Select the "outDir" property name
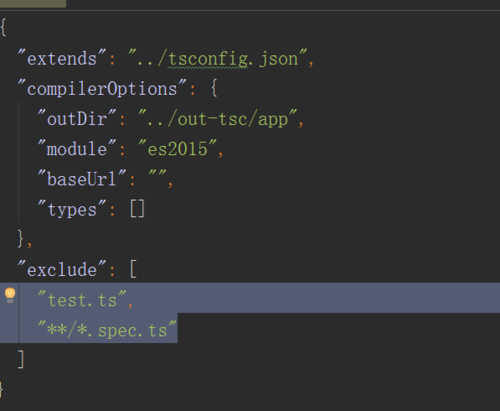The image size is (500, 411). pos(77,119)
